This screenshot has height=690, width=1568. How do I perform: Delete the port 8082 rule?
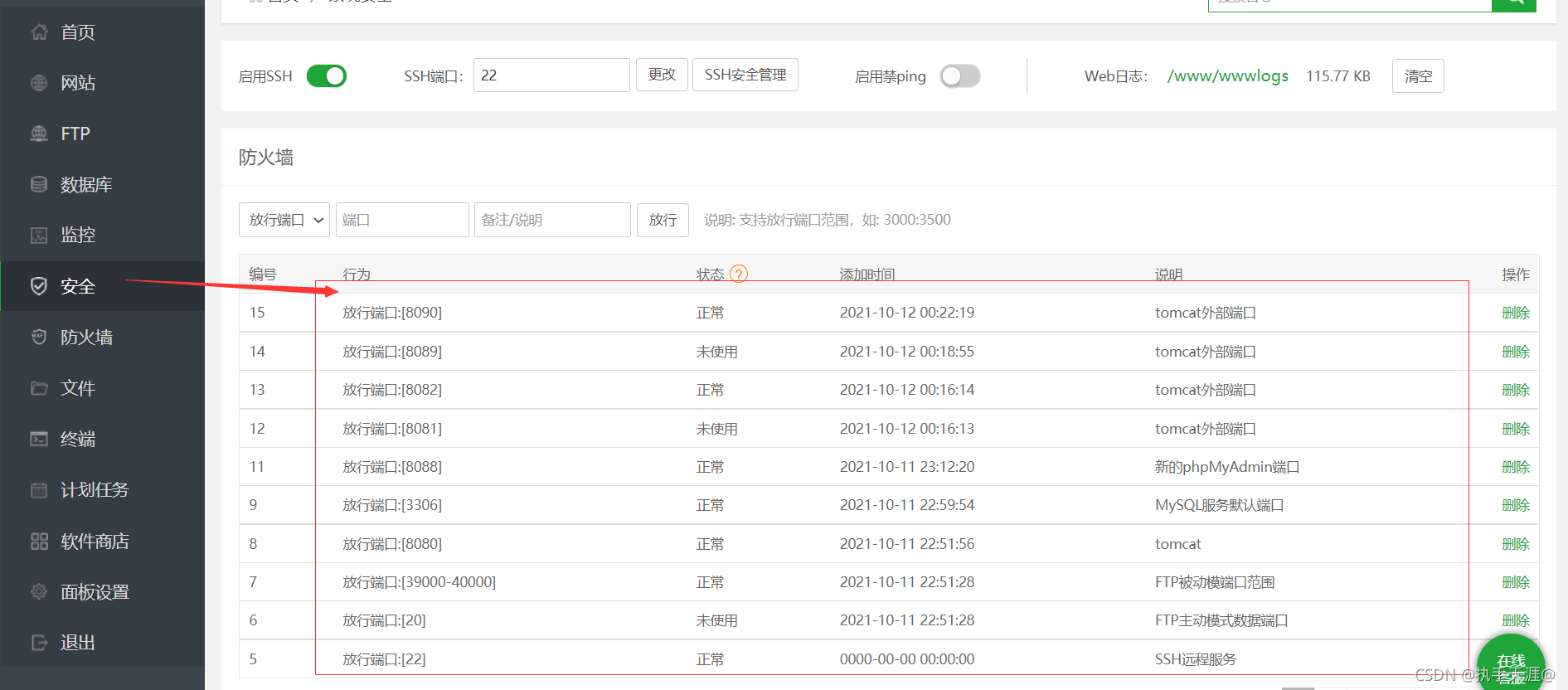tap(1516, 390)
